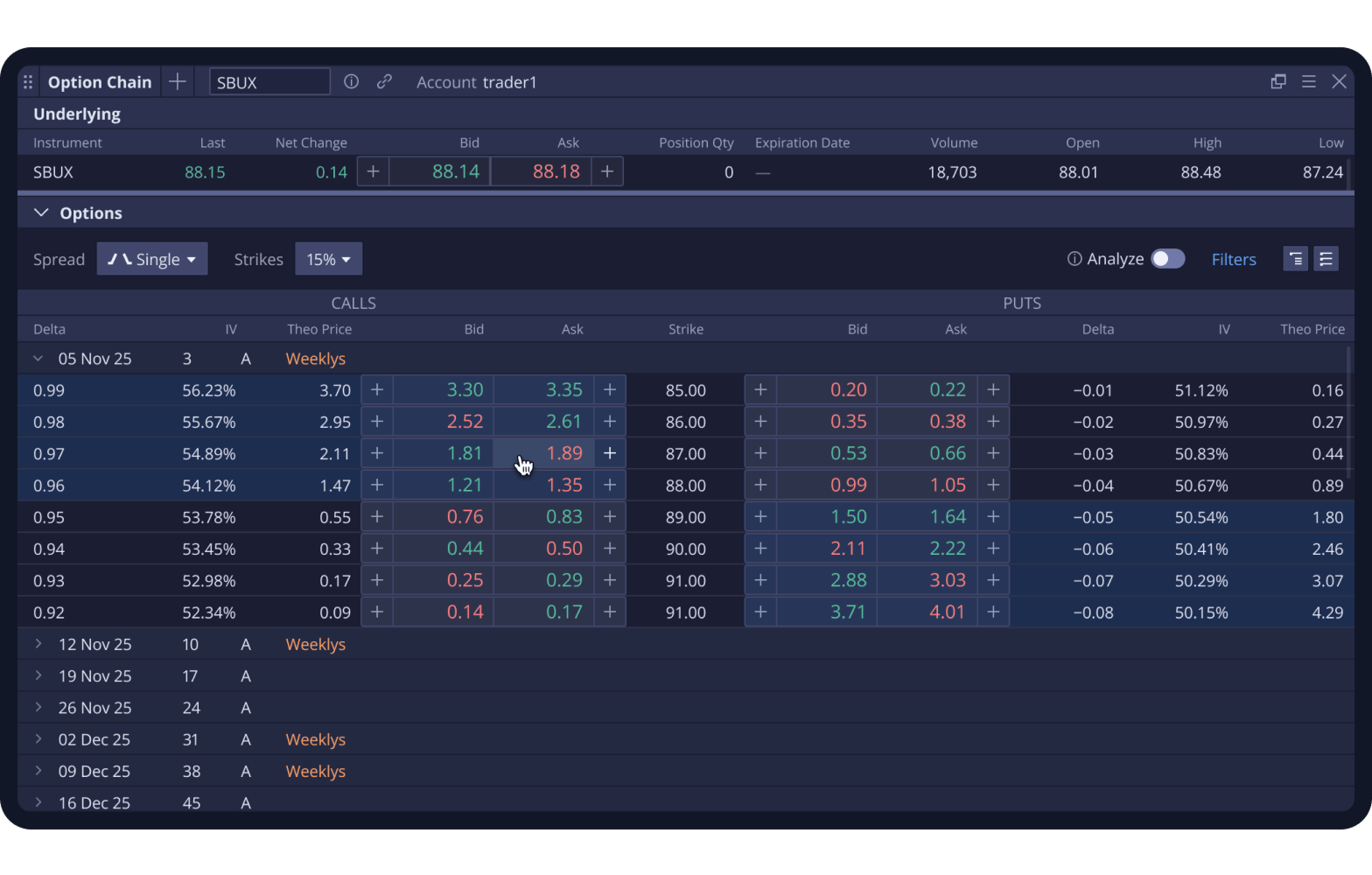Toggle the Analyze switch on
Viewport: 1372px width, 875px height.
tap(1168, 259)
